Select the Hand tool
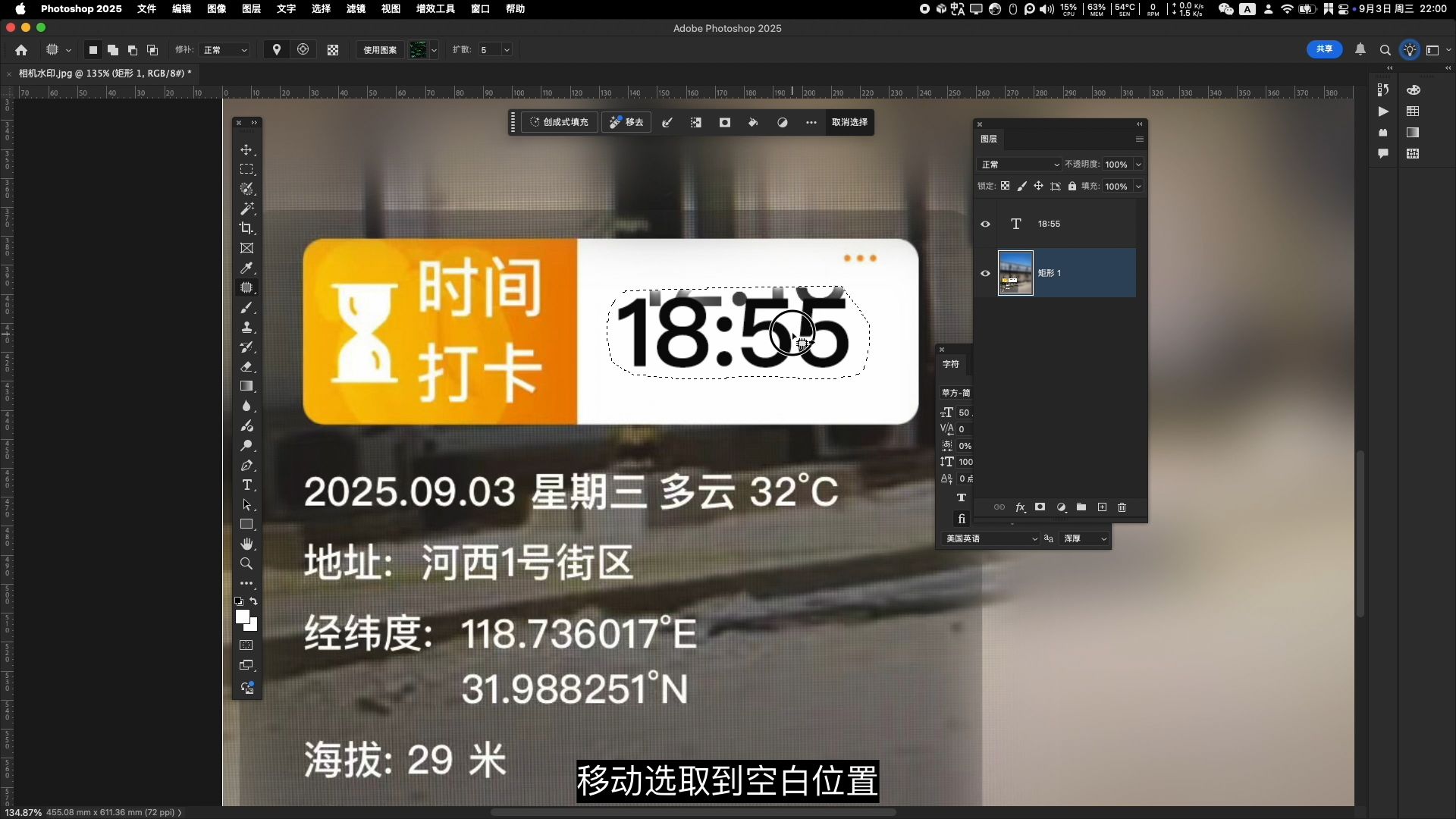The width and height of the screenshot is (1456, 819). point(246,544)
